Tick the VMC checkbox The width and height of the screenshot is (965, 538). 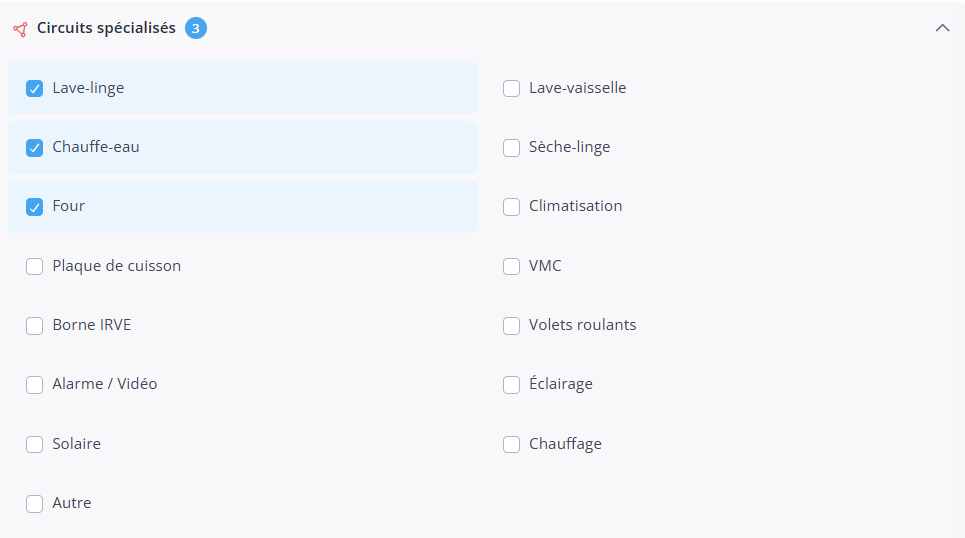point(511,267)
